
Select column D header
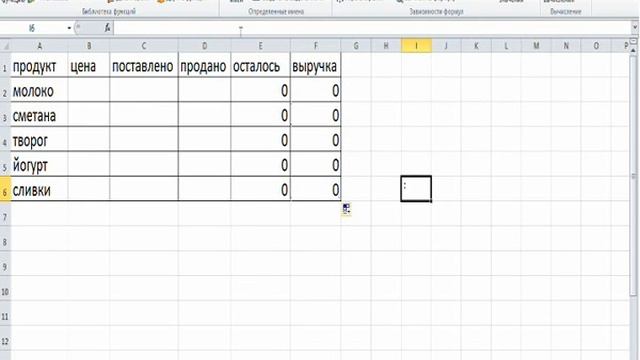(204, 46)
